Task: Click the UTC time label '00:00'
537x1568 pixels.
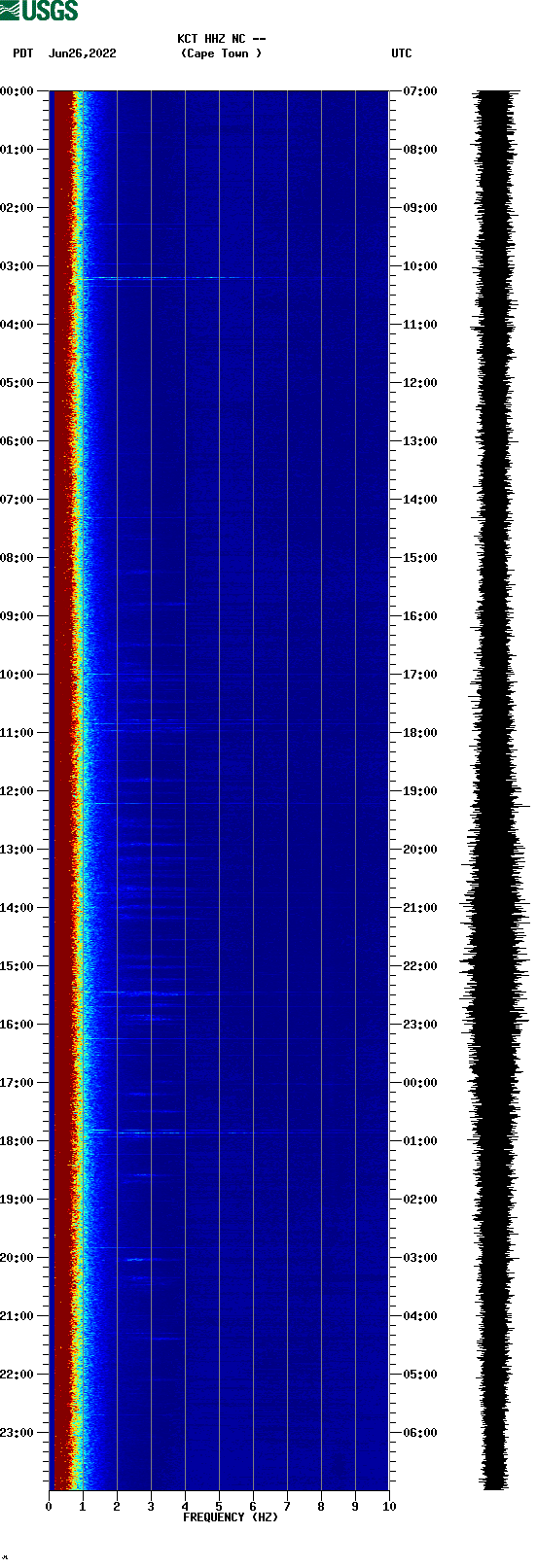Action: click(420, 1082)
